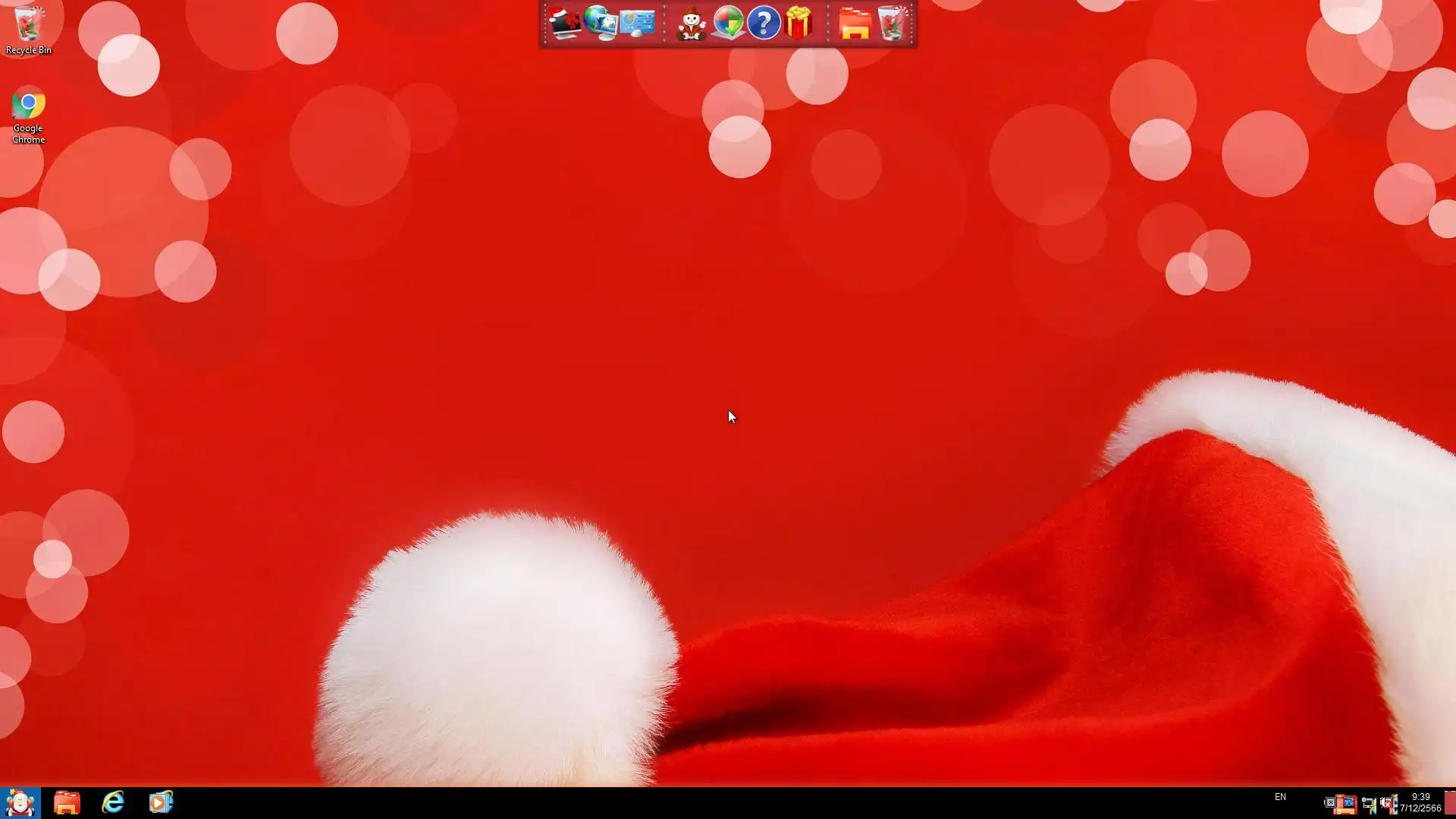Open the blue Help question mark icon
Screen dimensions: 1456x819
click(764, 24)
